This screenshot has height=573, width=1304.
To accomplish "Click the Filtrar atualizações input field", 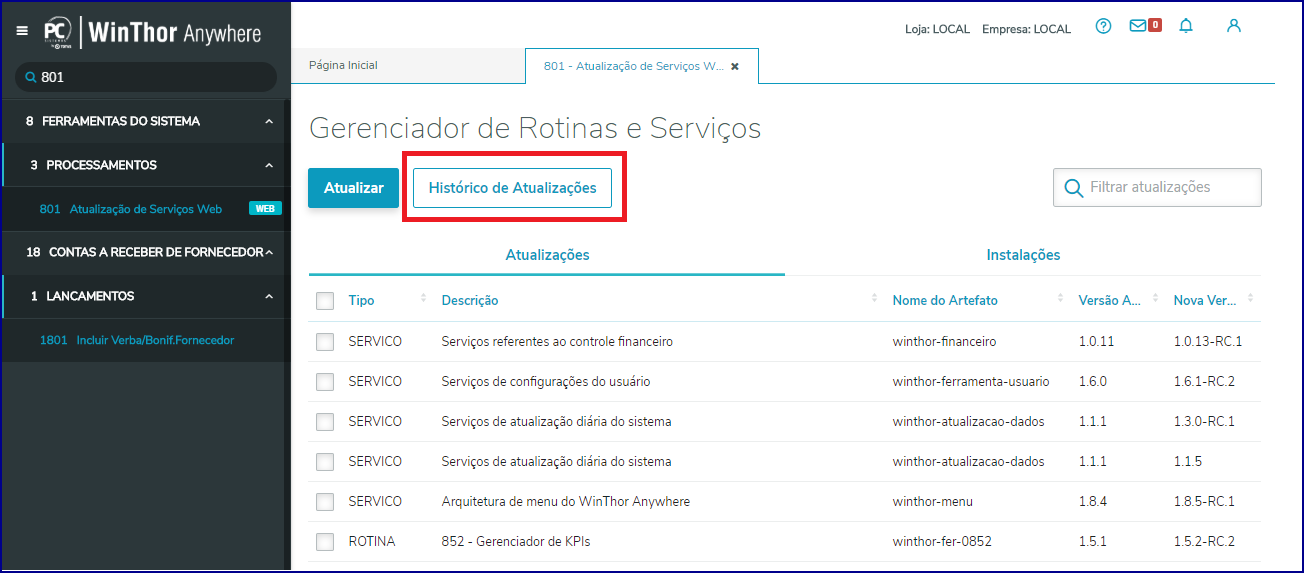I will point(1157,187).
